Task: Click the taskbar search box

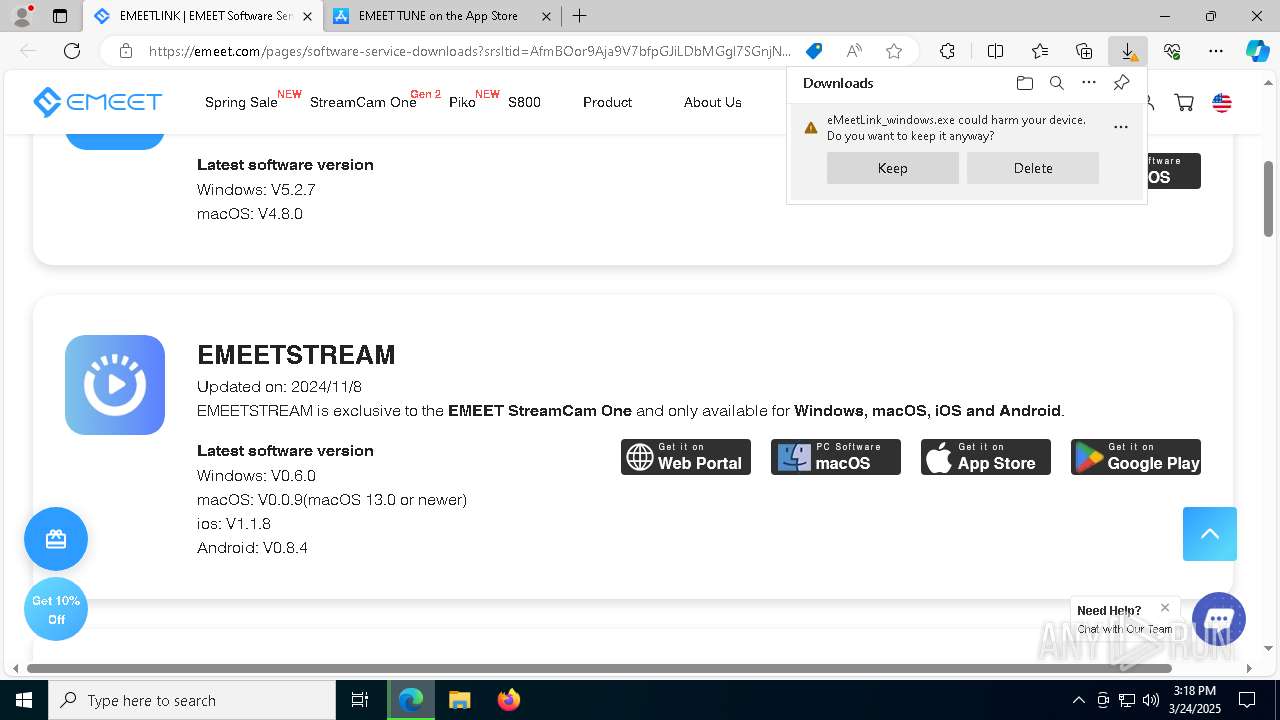Action: click(x=192, y=700)
